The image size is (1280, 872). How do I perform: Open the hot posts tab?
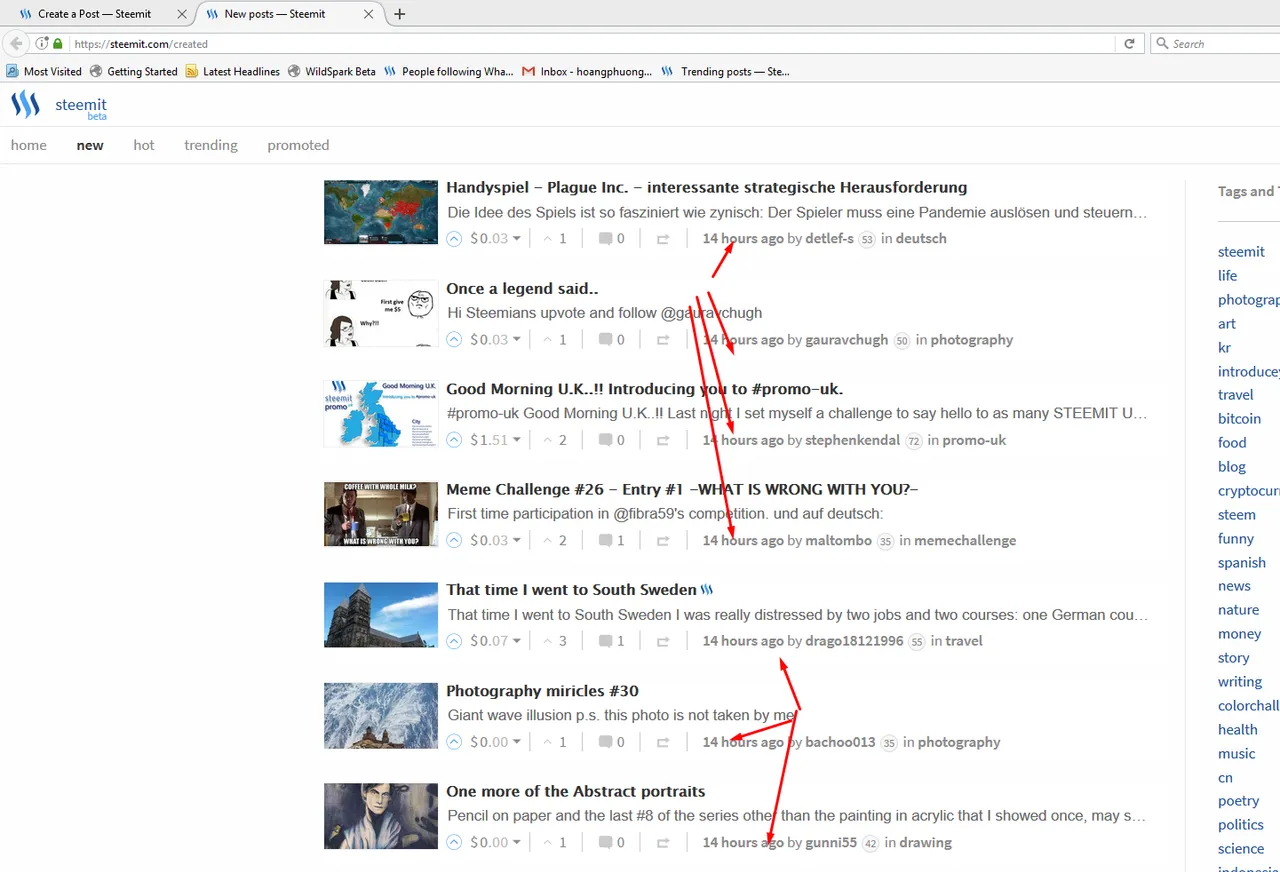point(144,145)
